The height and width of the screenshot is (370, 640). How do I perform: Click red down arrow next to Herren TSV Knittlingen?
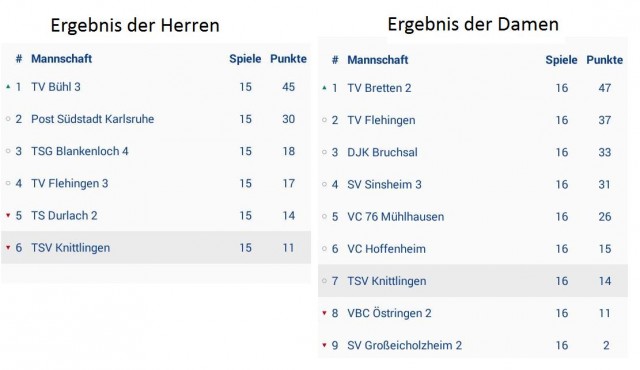[8, 247]
